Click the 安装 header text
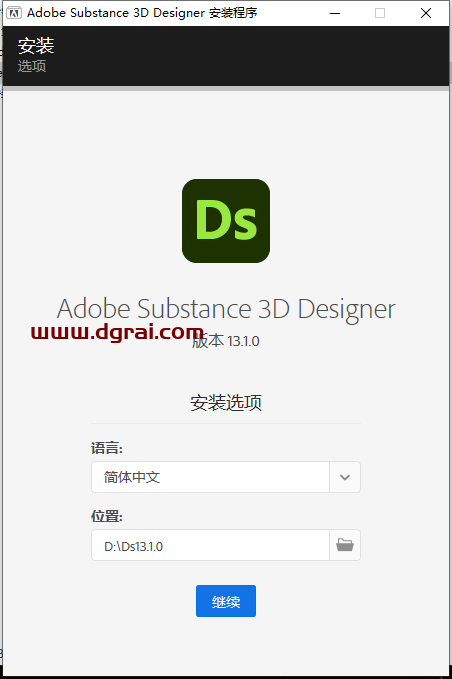The width and height of the screenshot is (452, 679). pos(36,46)
